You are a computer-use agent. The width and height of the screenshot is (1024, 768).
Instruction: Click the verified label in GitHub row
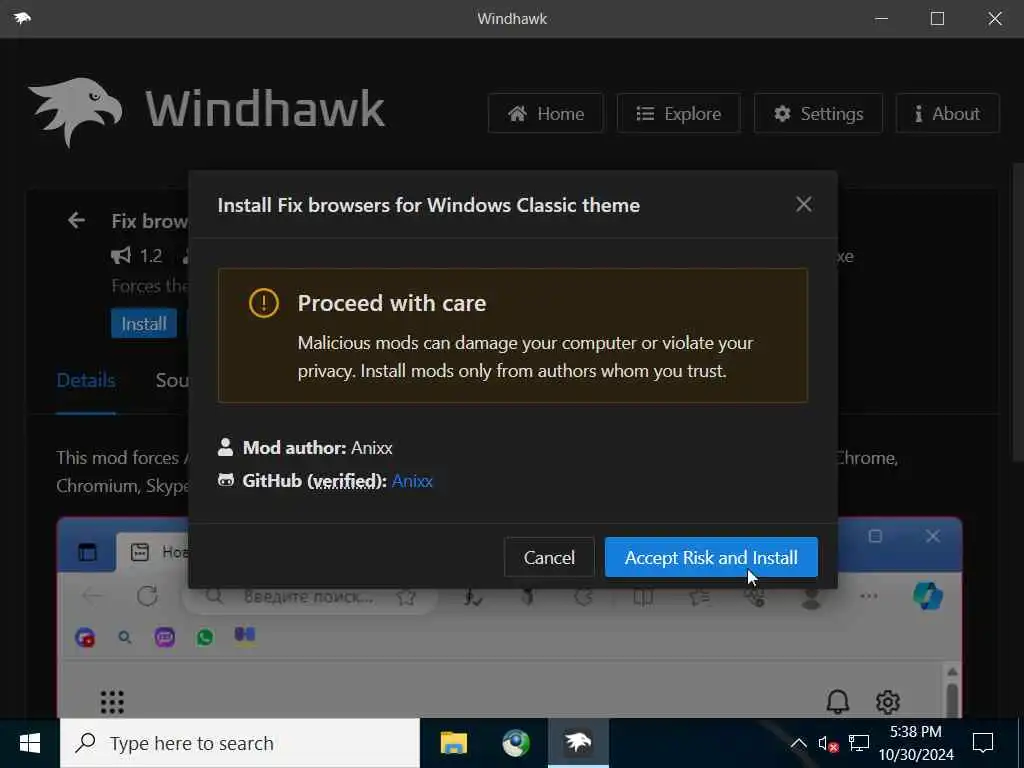(x=345, y=481)
